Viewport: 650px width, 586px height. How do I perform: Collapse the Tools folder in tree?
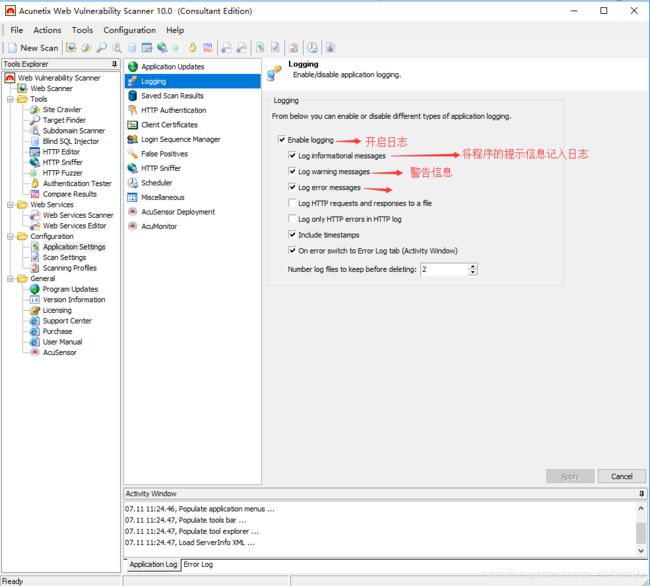(10, 99)
